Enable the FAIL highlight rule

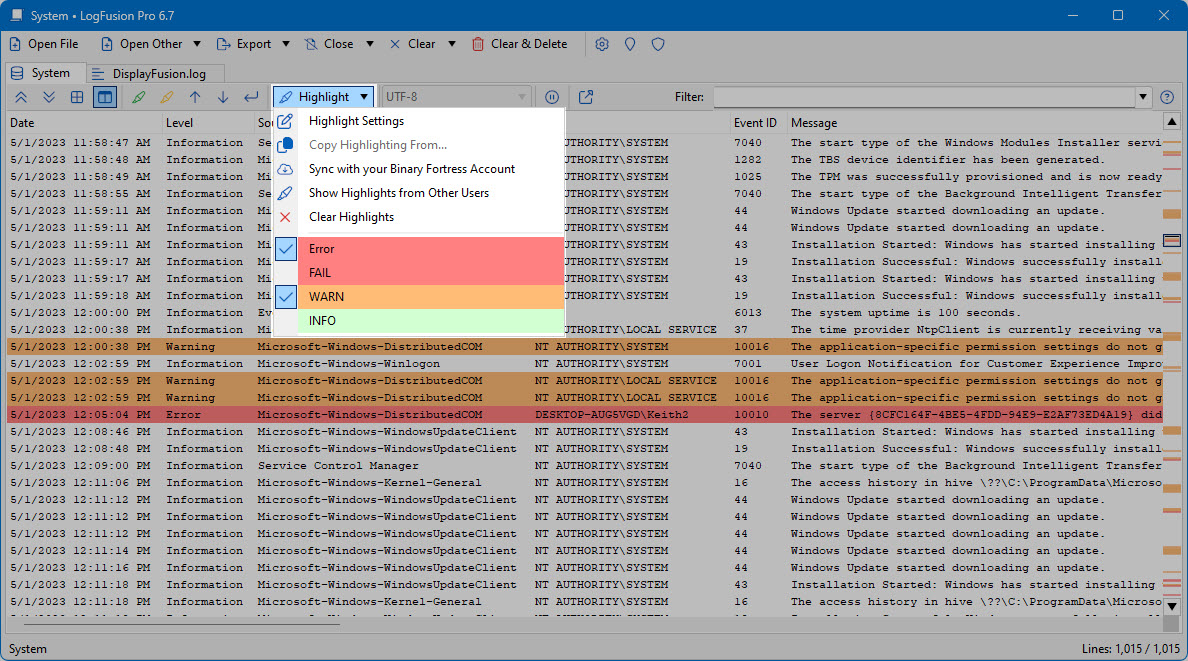(x=286, y=273)
